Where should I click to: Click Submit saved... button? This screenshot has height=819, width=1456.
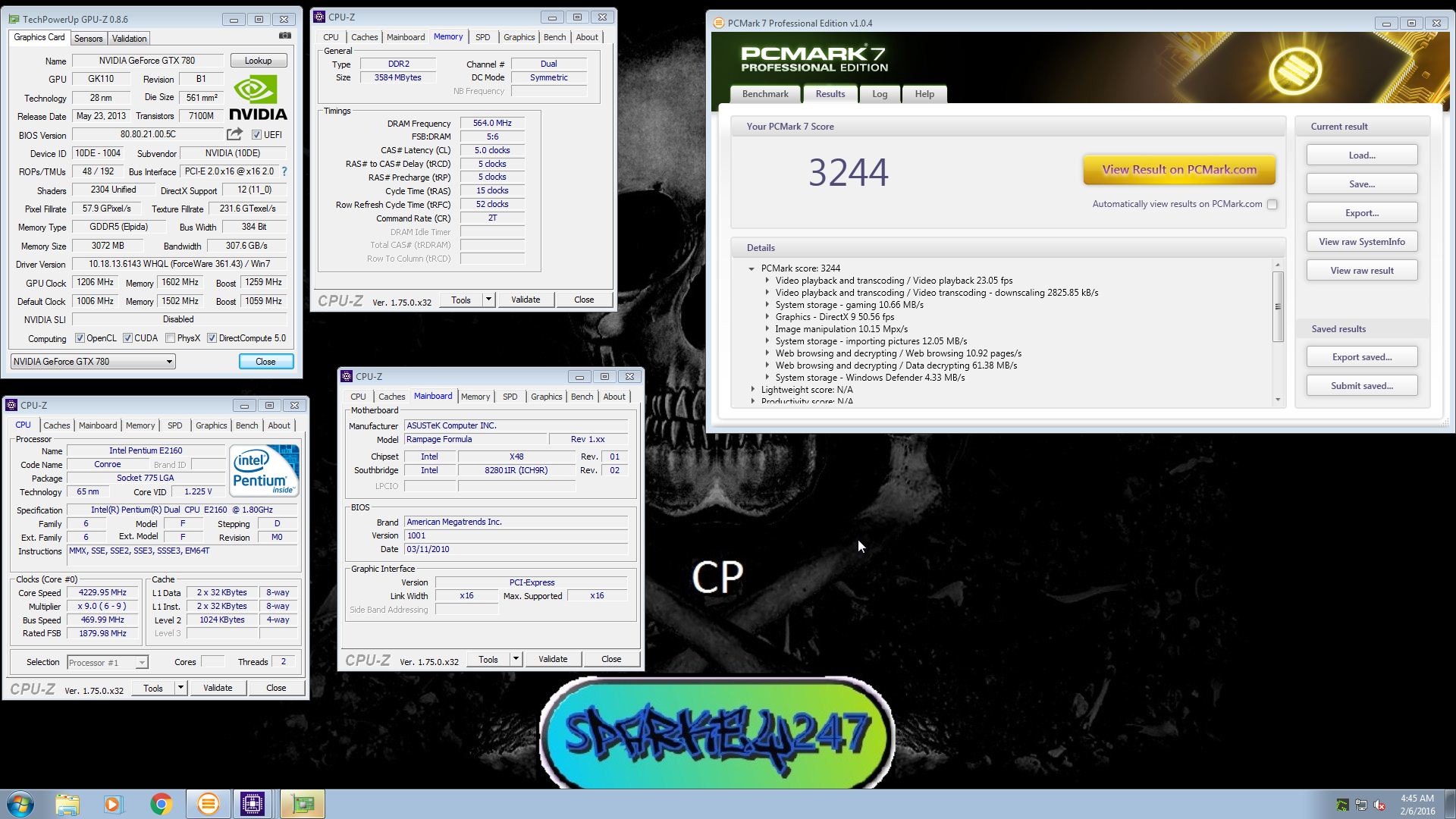point(1362,386)
